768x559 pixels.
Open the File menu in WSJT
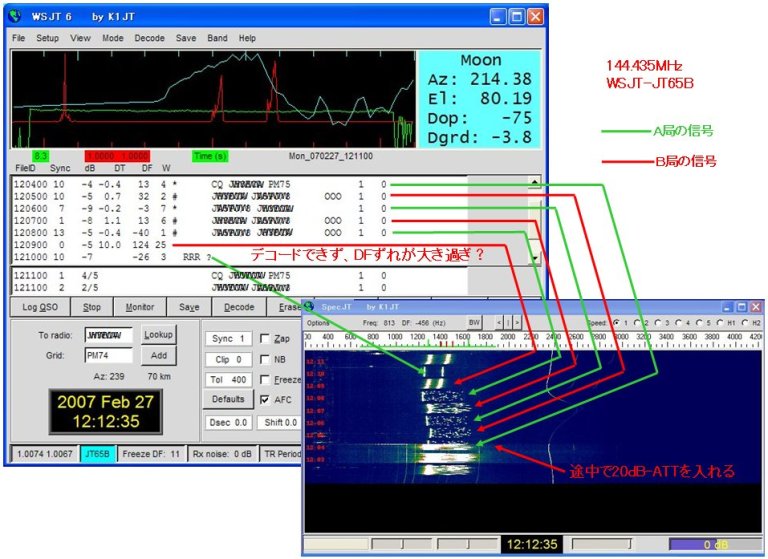[x=18, y=38]
